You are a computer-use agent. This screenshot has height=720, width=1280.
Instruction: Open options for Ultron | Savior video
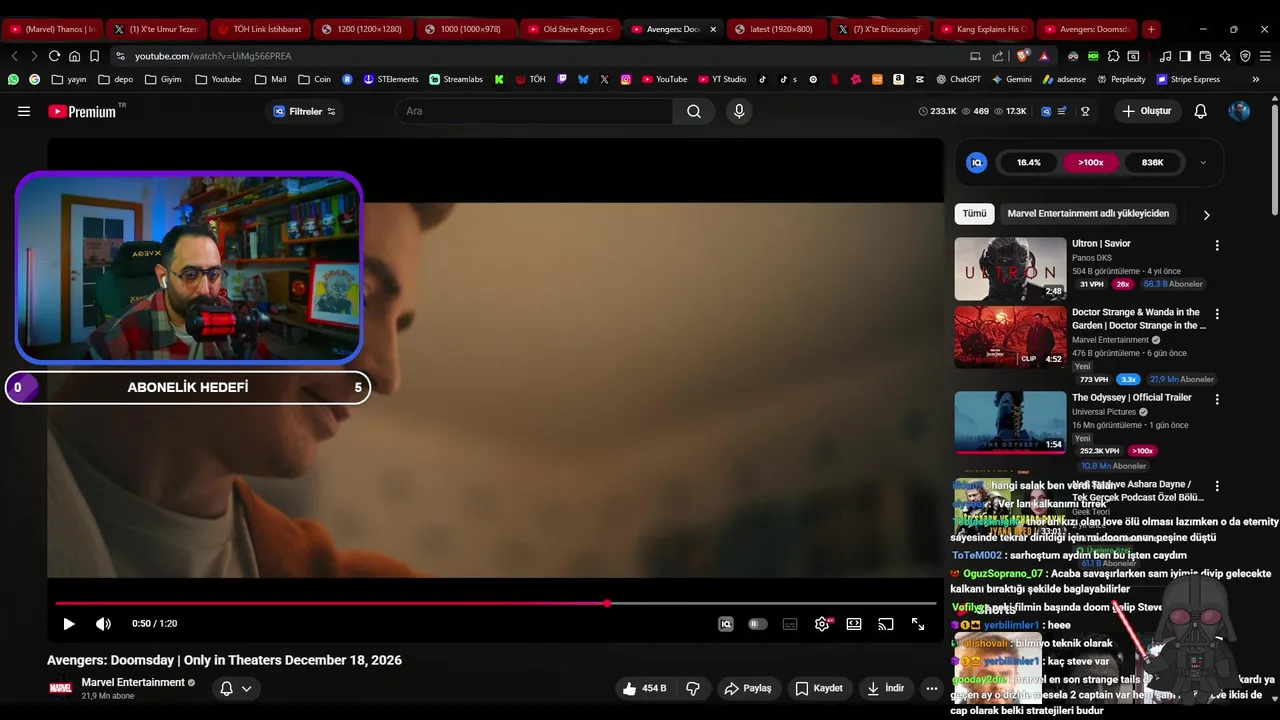point(1217,245)
